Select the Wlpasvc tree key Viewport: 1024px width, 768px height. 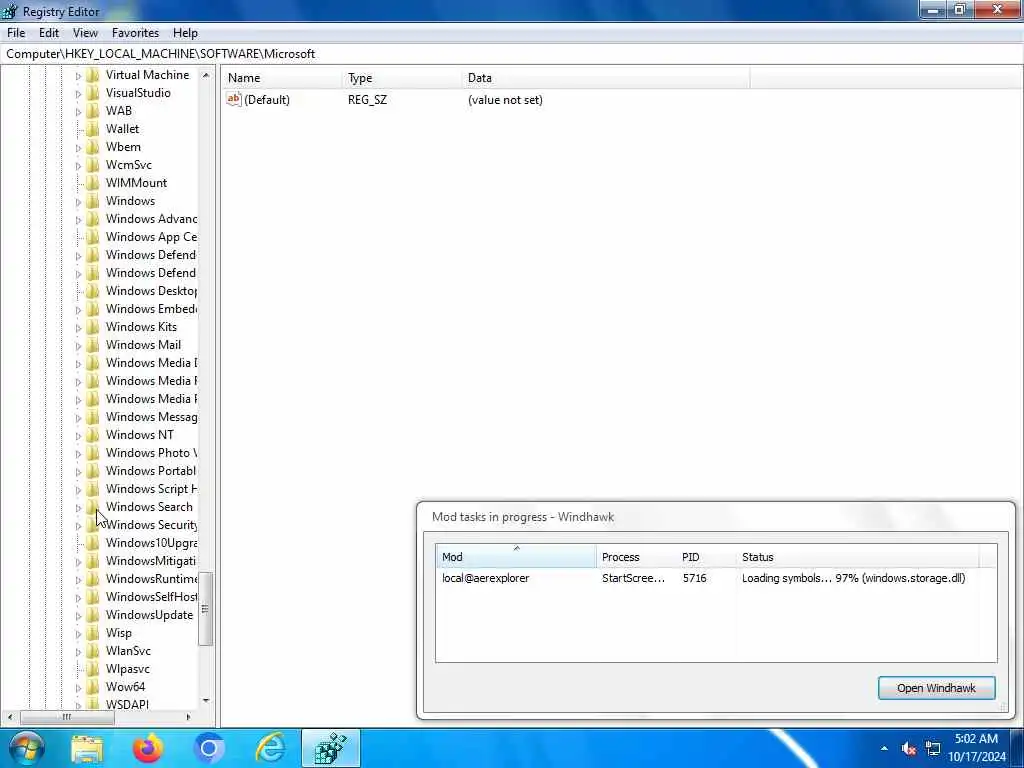point(128,669)
